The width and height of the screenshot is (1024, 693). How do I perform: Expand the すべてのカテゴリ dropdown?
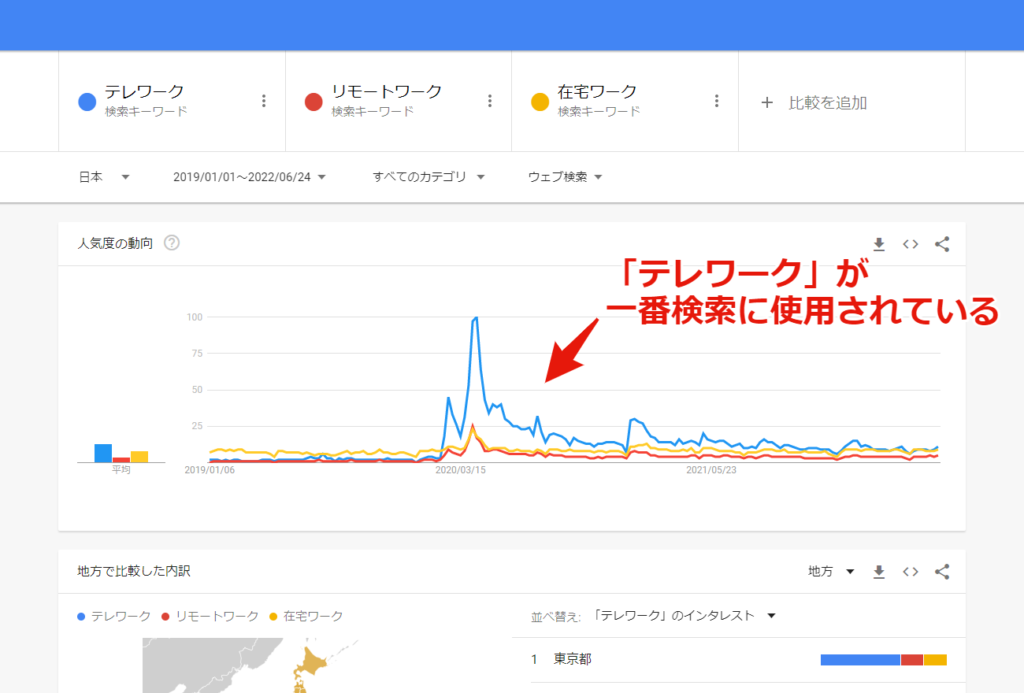(428, 177)
